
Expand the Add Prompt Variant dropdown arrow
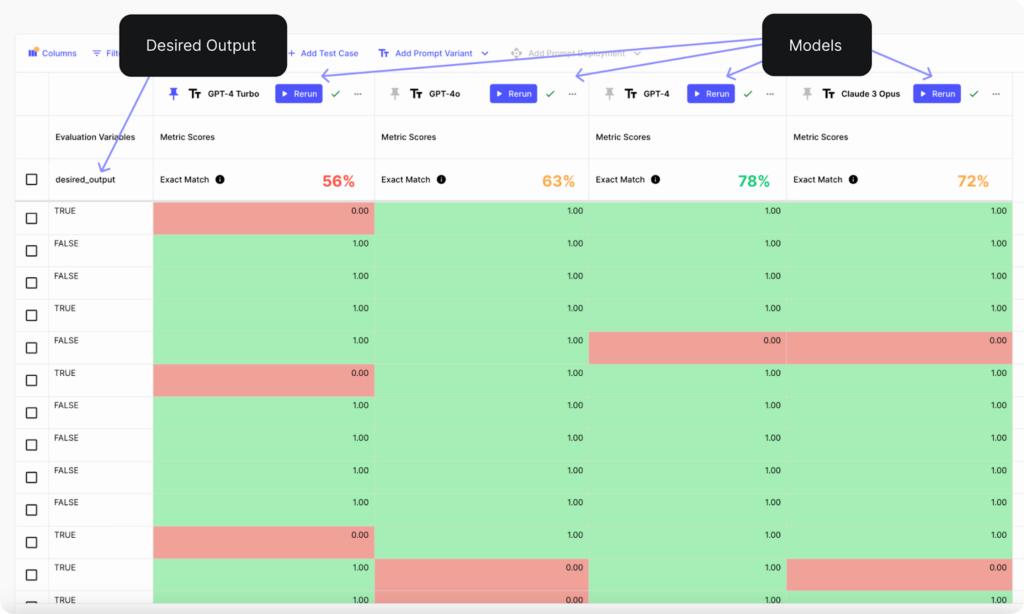coord(485,54)
